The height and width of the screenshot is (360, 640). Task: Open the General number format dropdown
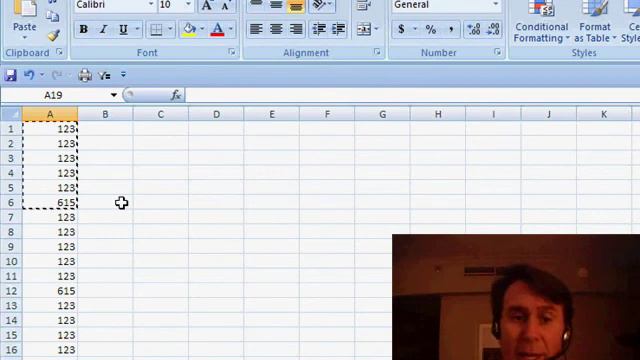496,4
